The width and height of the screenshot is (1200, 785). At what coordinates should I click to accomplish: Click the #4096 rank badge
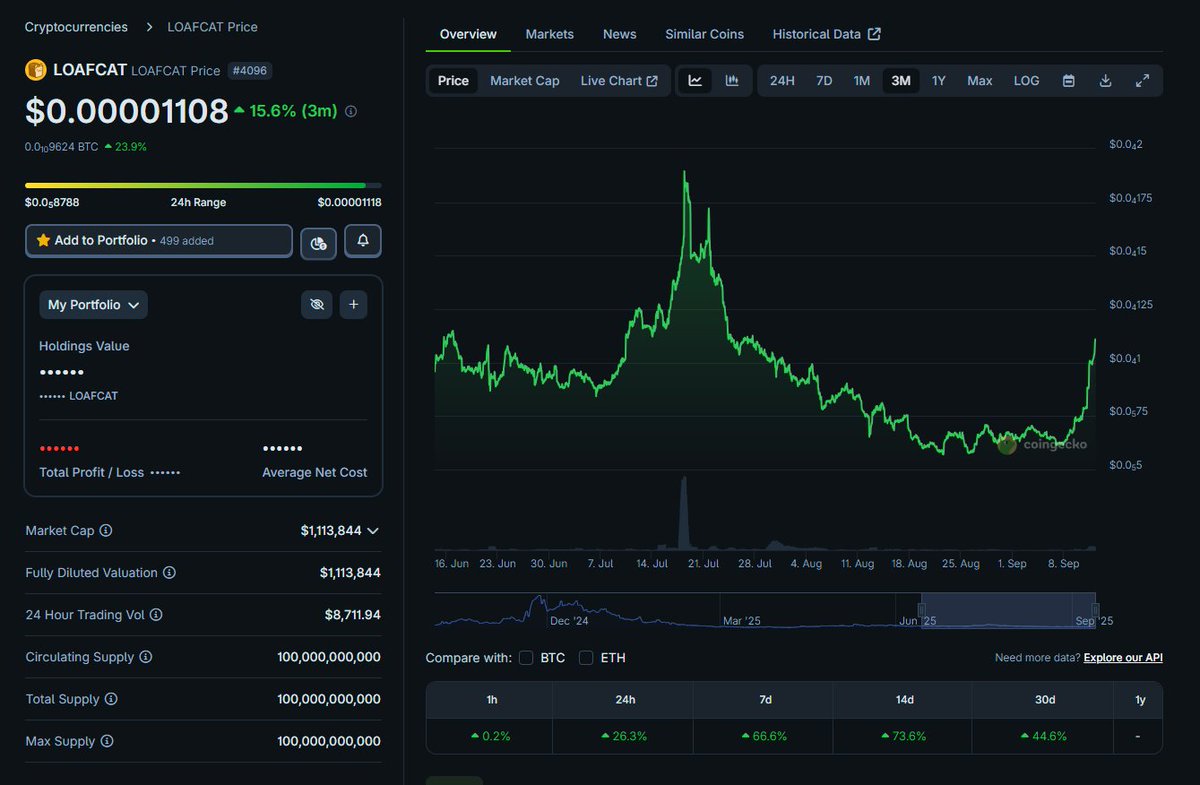[249, 71]
